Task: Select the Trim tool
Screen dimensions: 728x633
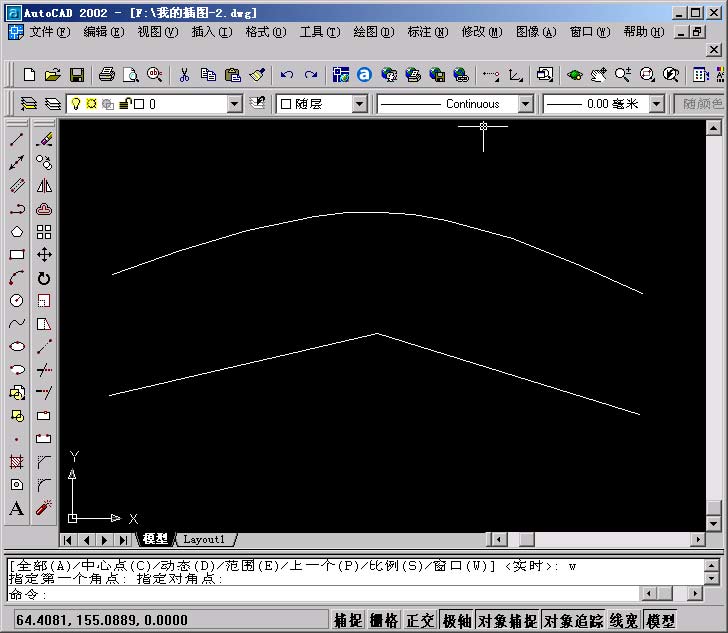Action: pos(44,370)
